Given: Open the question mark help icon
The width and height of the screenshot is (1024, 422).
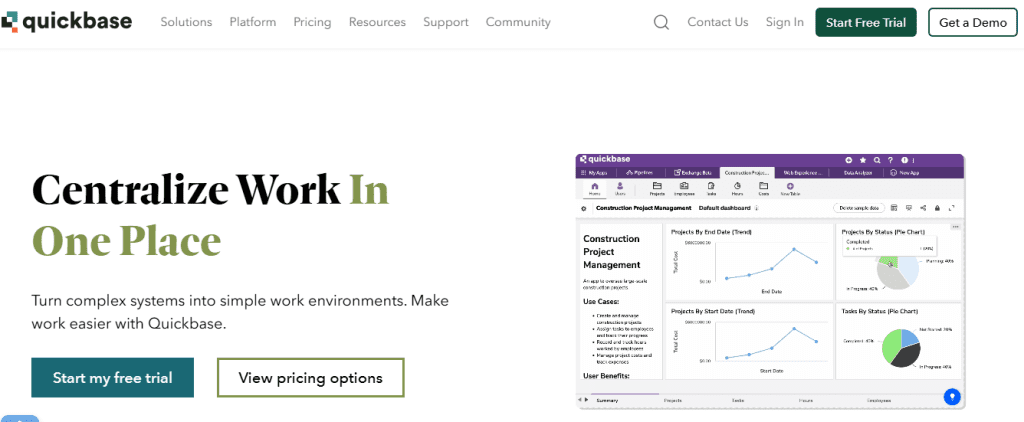Looking at the screenshot, I should tap(891, 160).
